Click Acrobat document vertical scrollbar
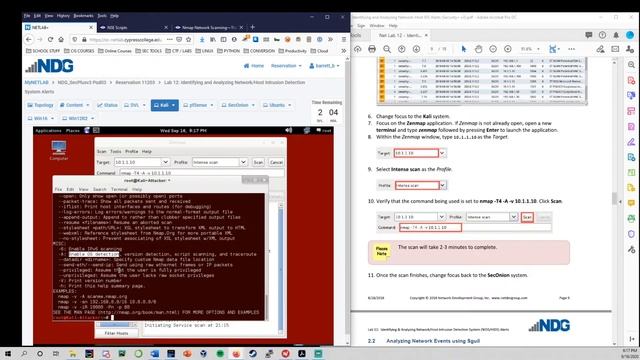Screen dimensions: 640x360 pyautogui.click(x=614, y=200)
